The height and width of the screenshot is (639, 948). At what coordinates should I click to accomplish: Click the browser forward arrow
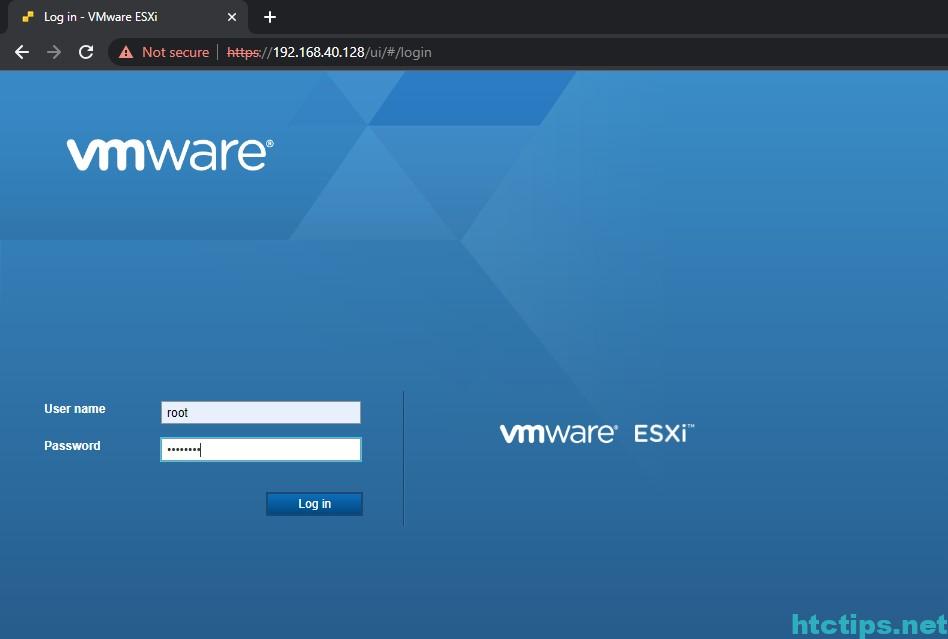pos(54,52)
